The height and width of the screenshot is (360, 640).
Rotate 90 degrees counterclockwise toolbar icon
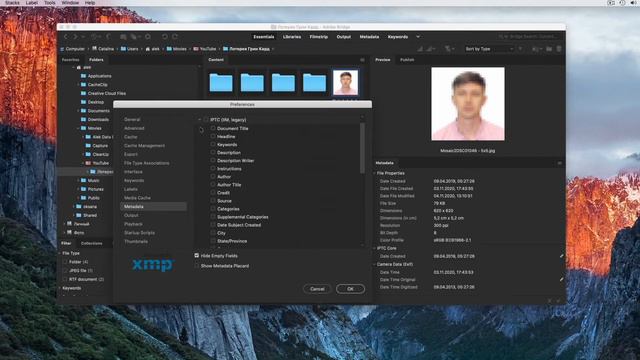coord(165,37)
